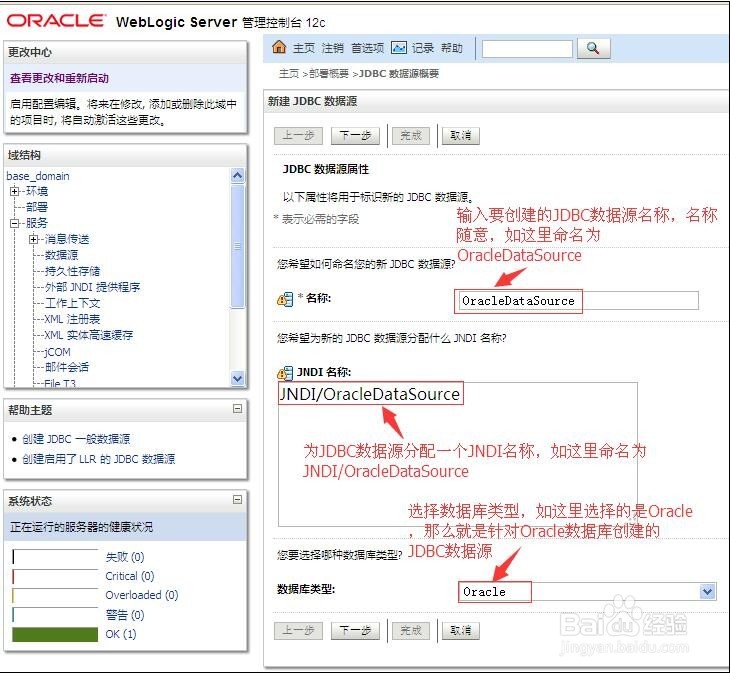Image resolution: width=730 pixels, height=673 pixels.
Task: Click the 失败 (0) status link
Action: click(x=125, y=557)
